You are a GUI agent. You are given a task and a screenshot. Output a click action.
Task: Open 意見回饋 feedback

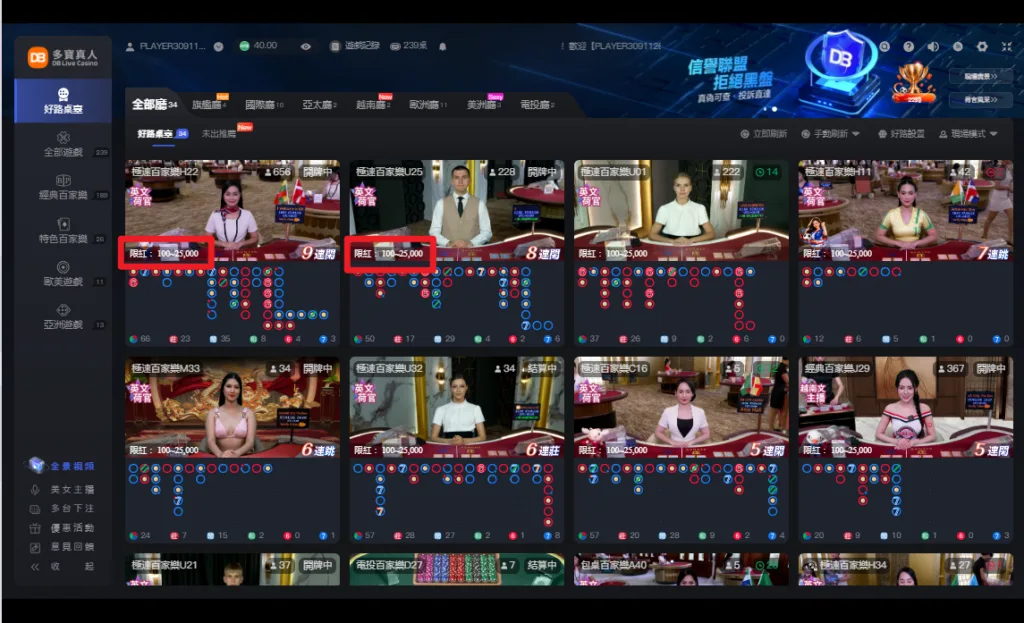tap(63, 547)
